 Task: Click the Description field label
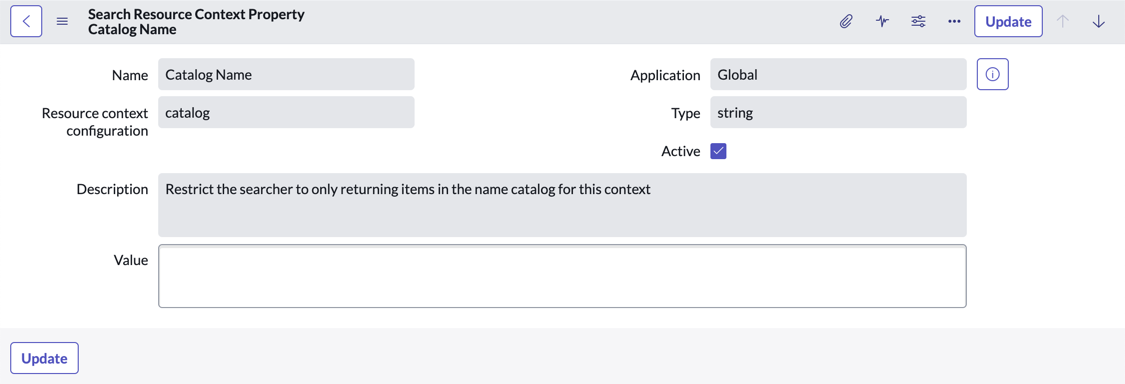tap(113, 189)
